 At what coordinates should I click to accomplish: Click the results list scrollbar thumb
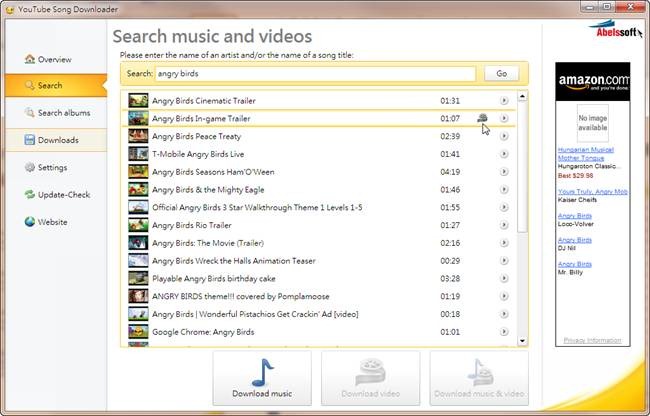(x=522, y=167)
